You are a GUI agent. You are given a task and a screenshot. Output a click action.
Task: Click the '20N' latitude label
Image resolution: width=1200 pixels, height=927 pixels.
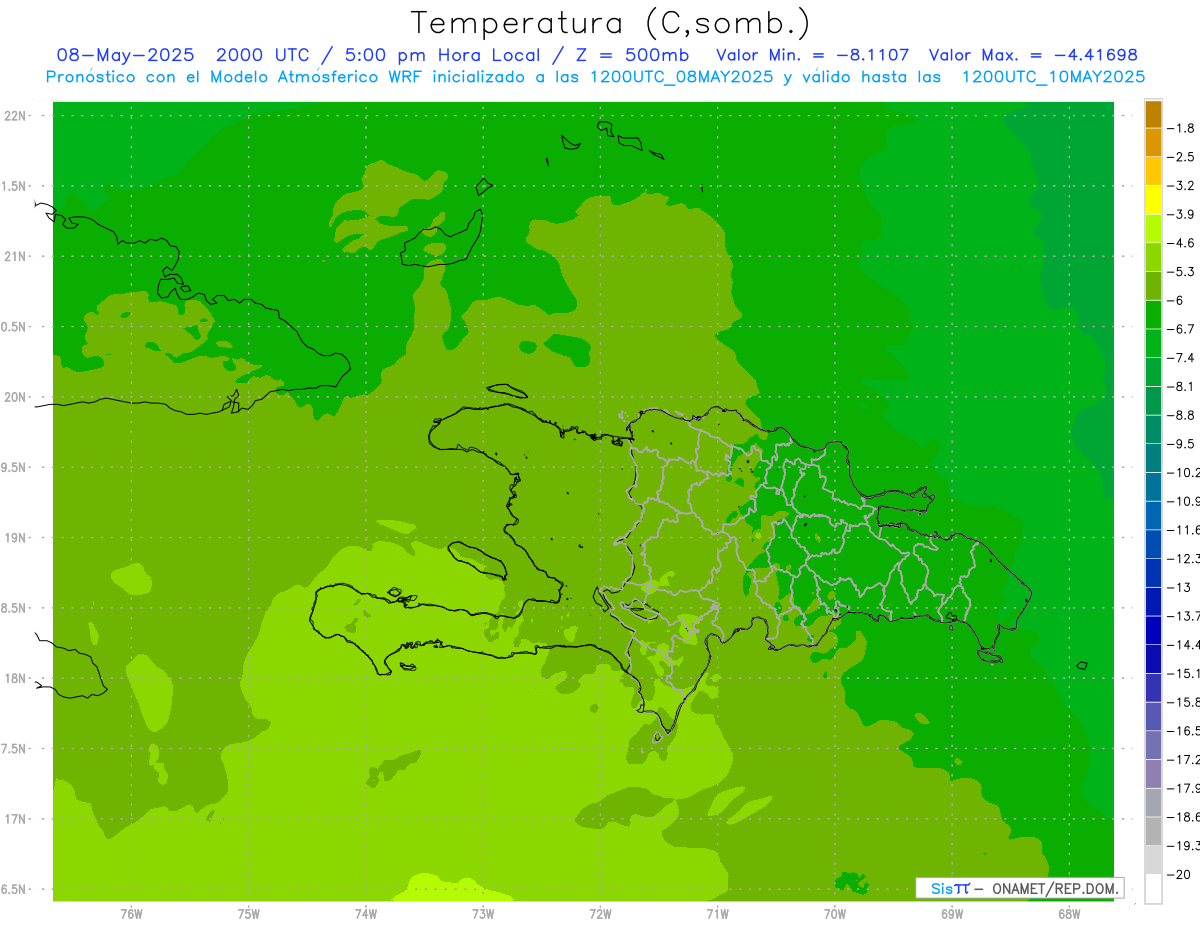coord(15,397)
